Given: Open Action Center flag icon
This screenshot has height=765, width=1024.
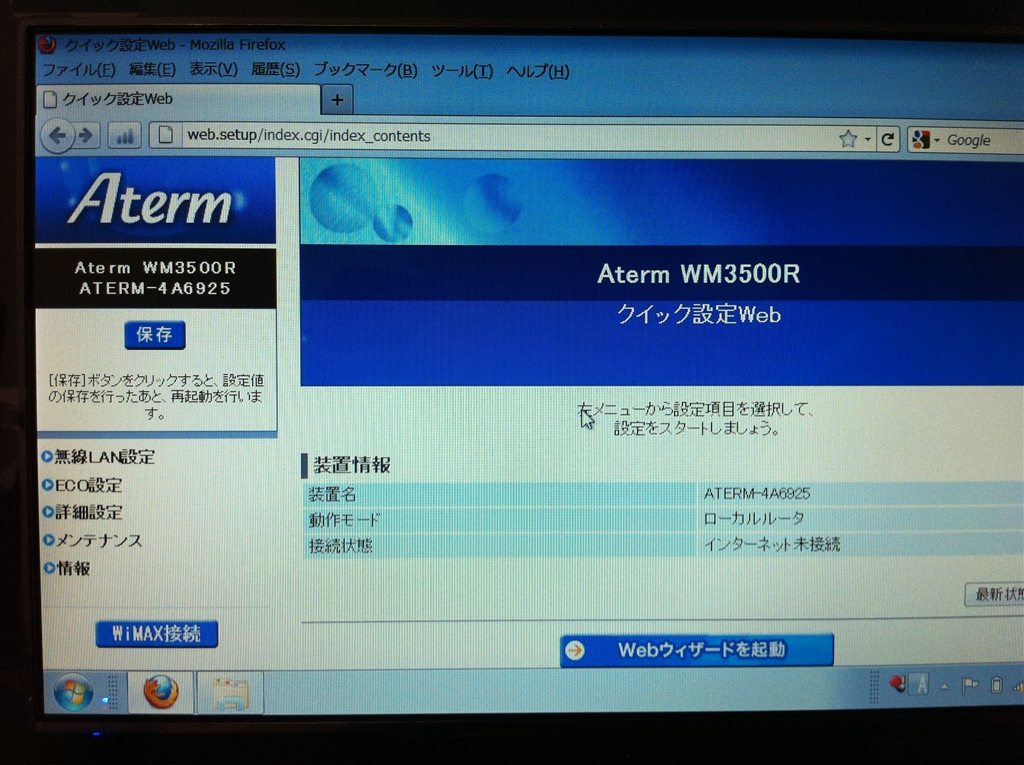Looking at the screenshot, I should click(970, 685).
